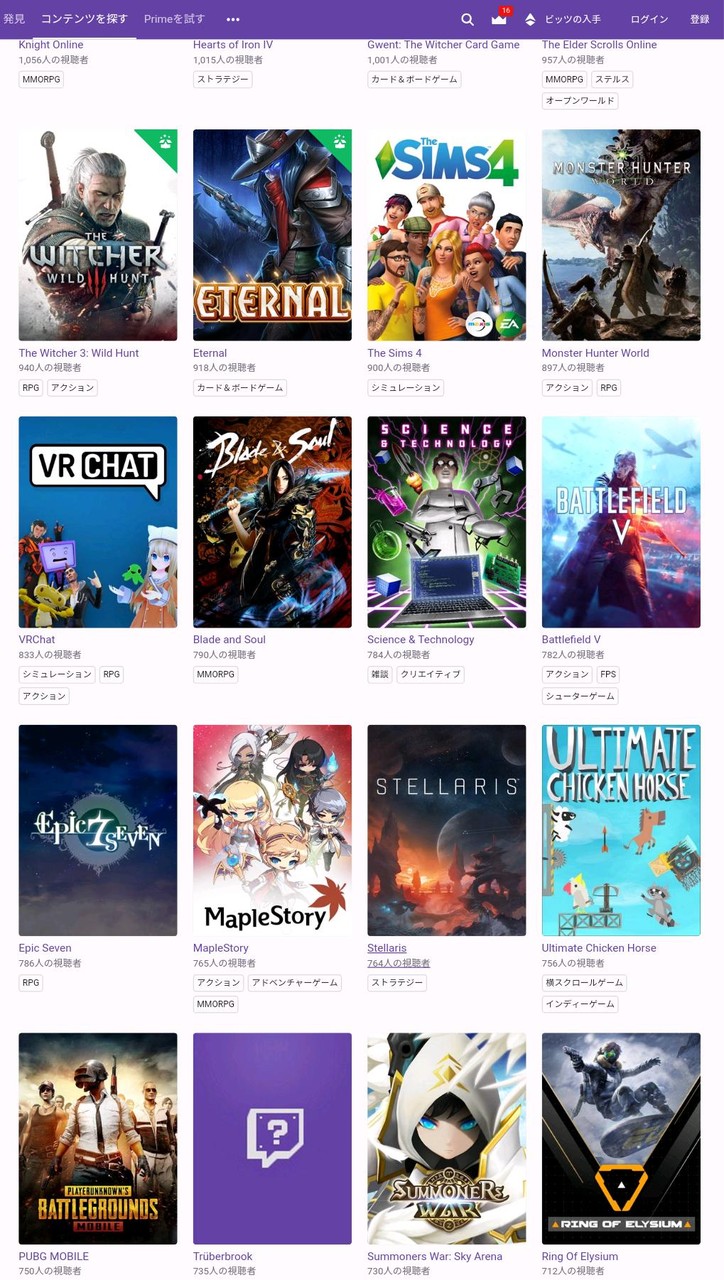This screenshot has height=1280, width=724.
Task: Open the three-dots more menu
Action: (x=233, y=19)
